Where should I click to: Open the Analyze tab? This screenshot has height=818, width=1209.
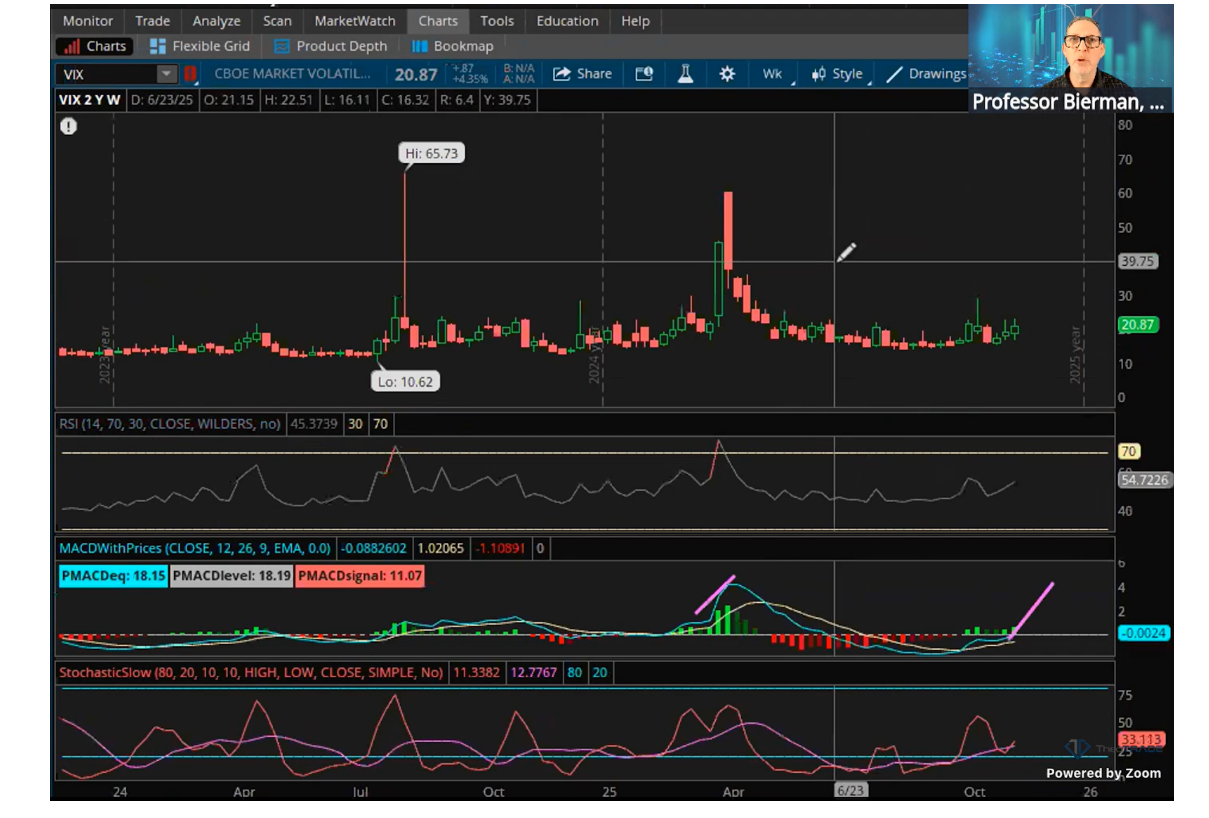tap(216, 21)
